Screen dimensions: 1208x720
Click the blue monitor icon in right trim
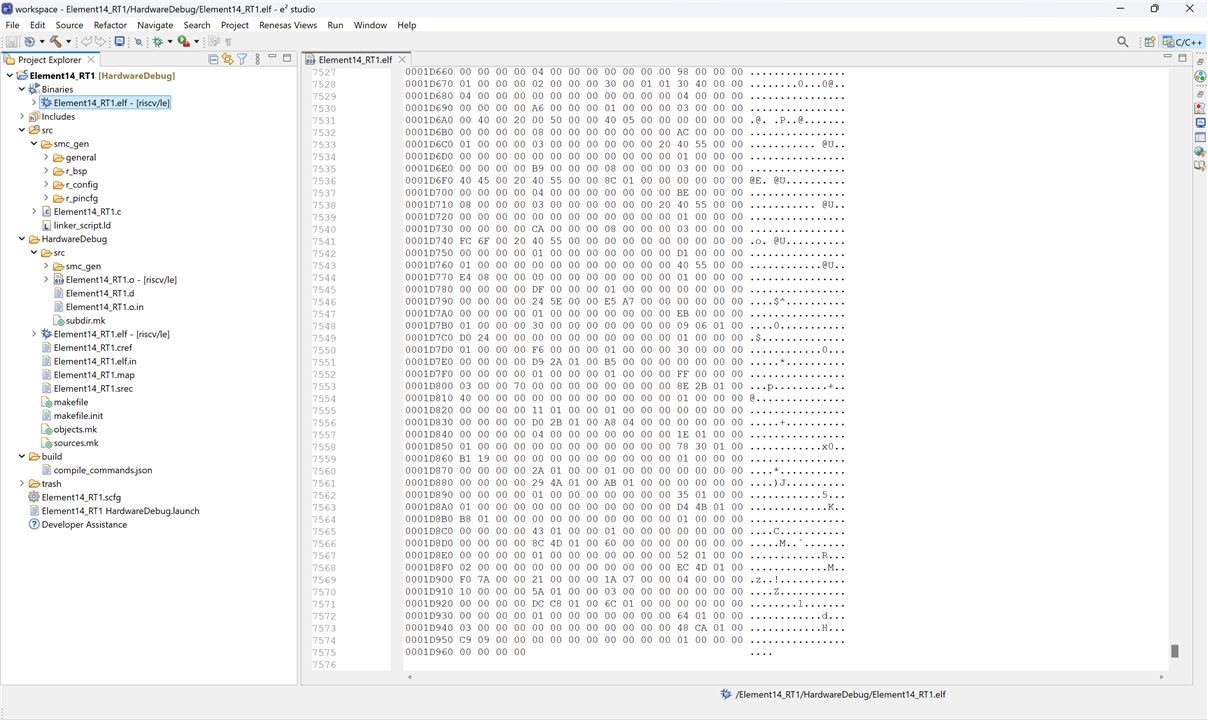[x=1200, y=123]
